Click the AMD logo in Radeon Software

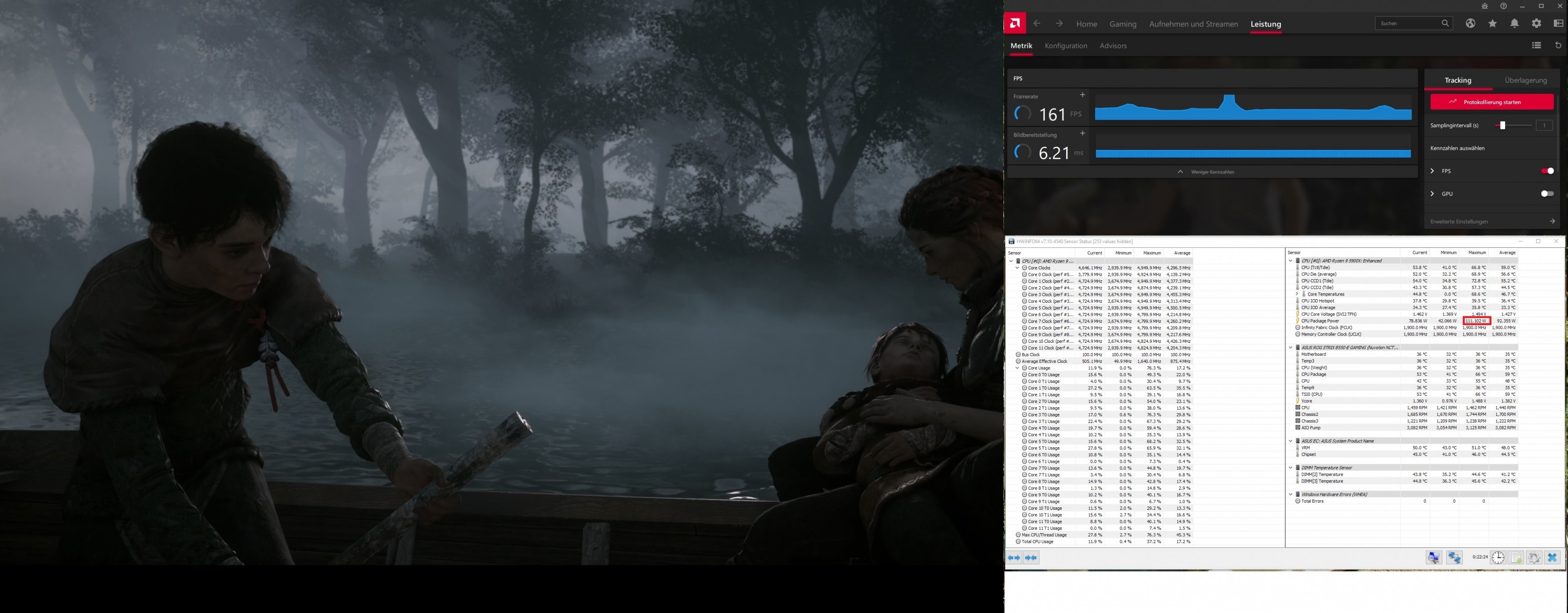point(1014,24)
